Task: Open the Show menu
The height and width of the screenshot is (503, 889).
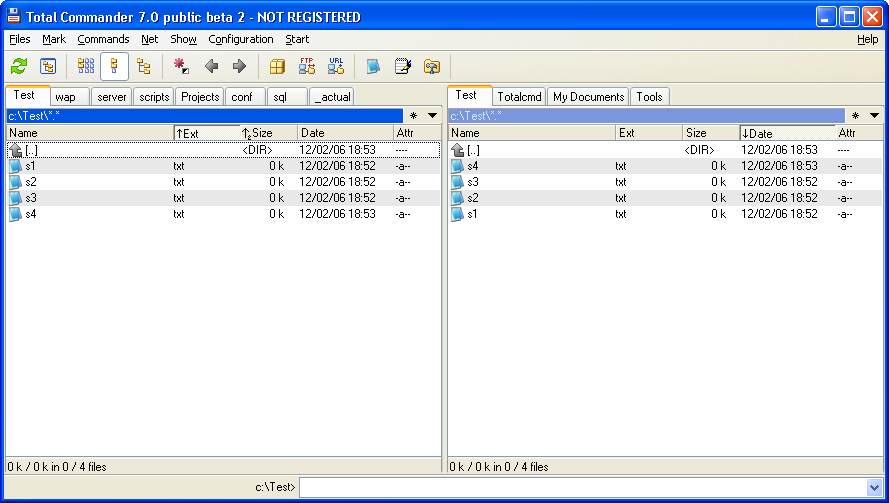Action: point(183,39)
